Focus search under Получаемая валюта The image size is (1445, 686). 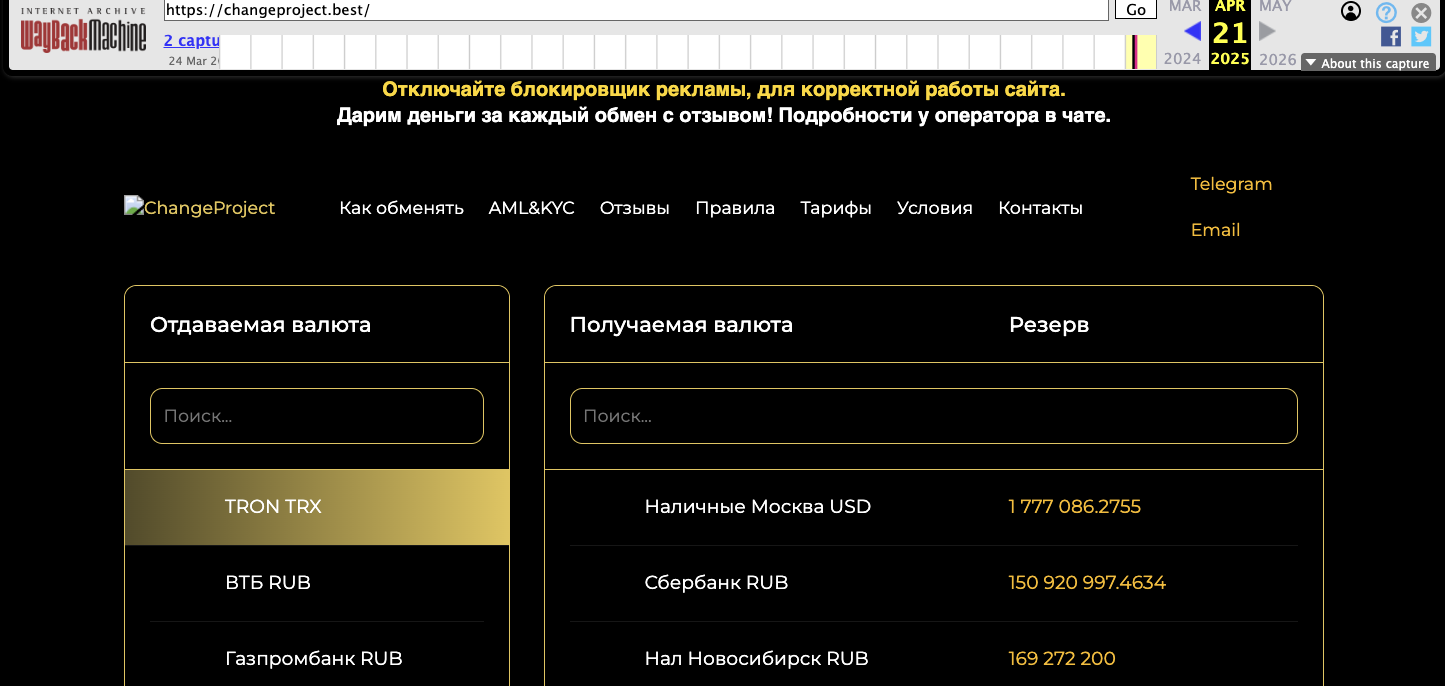934,416
